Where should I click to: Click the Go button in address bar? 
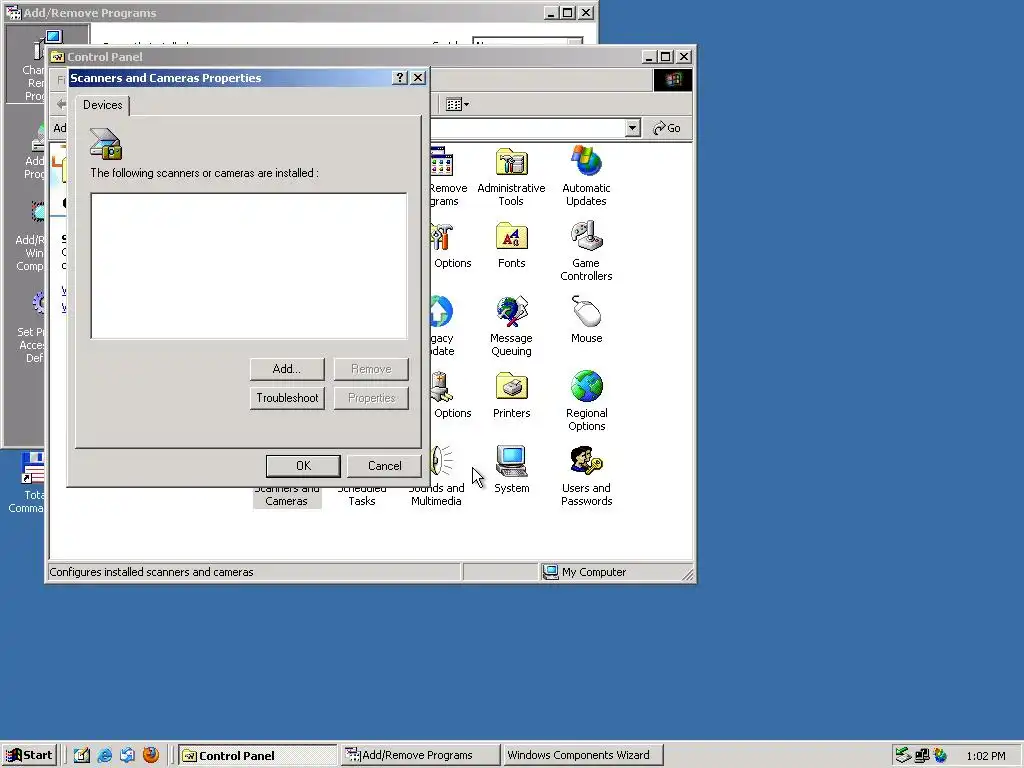[667, 128]
